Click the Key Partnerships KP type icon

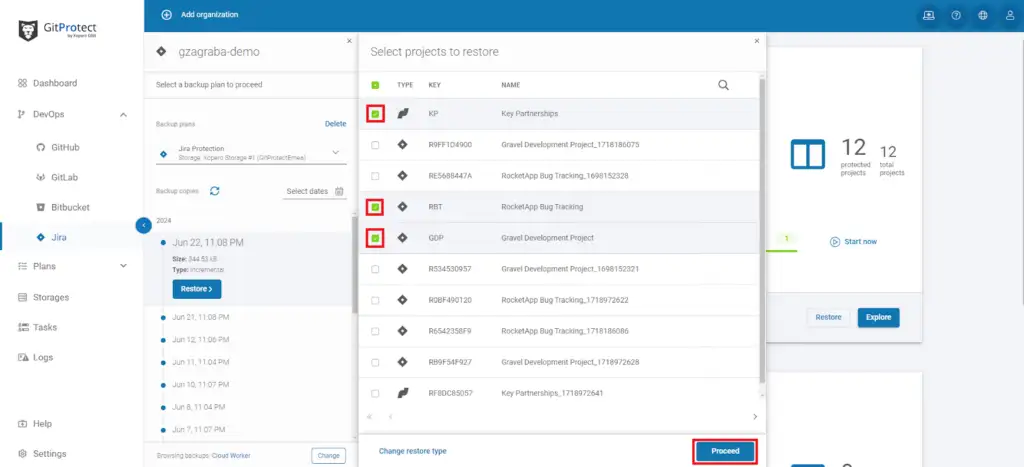(x=403, y=114)
